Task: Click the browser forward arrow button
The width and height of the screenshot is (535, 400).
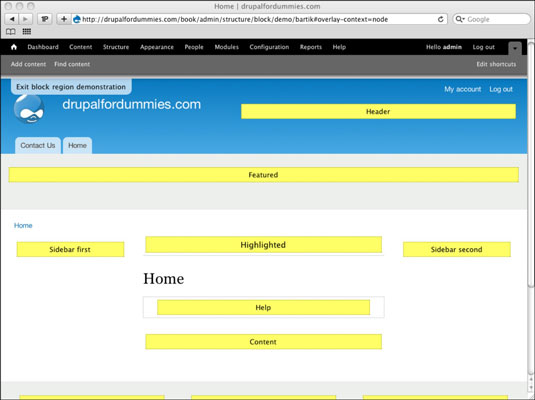Action: (x=26, y=19)
